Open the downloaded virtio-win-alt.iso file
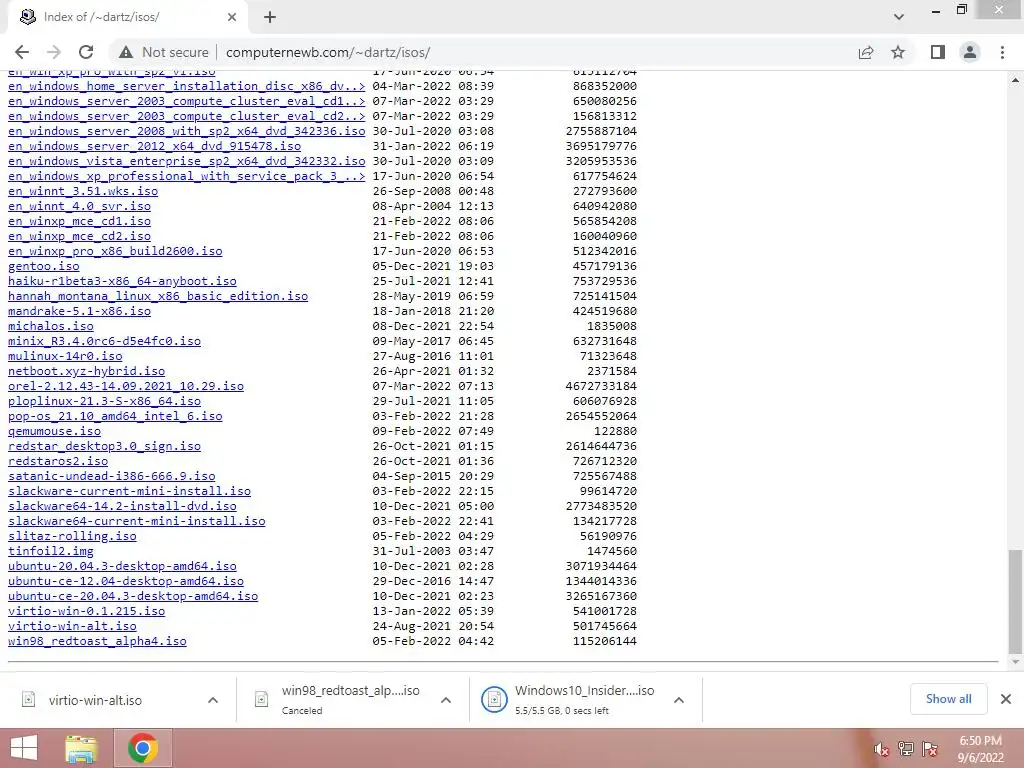 click(x=95, y=700)
